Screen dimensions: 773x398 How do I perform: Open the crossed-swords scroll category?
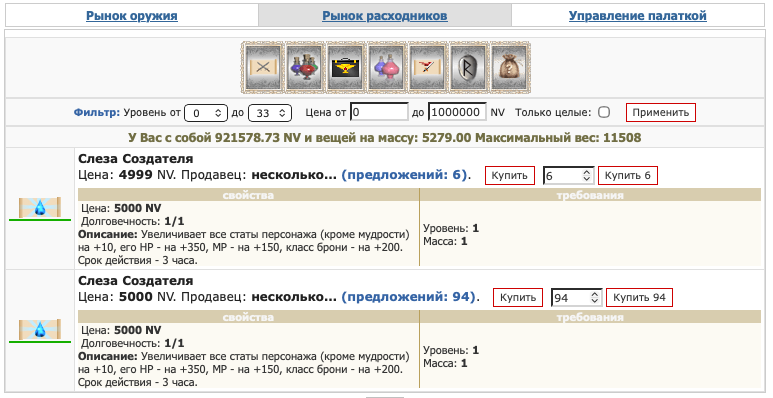263,68
